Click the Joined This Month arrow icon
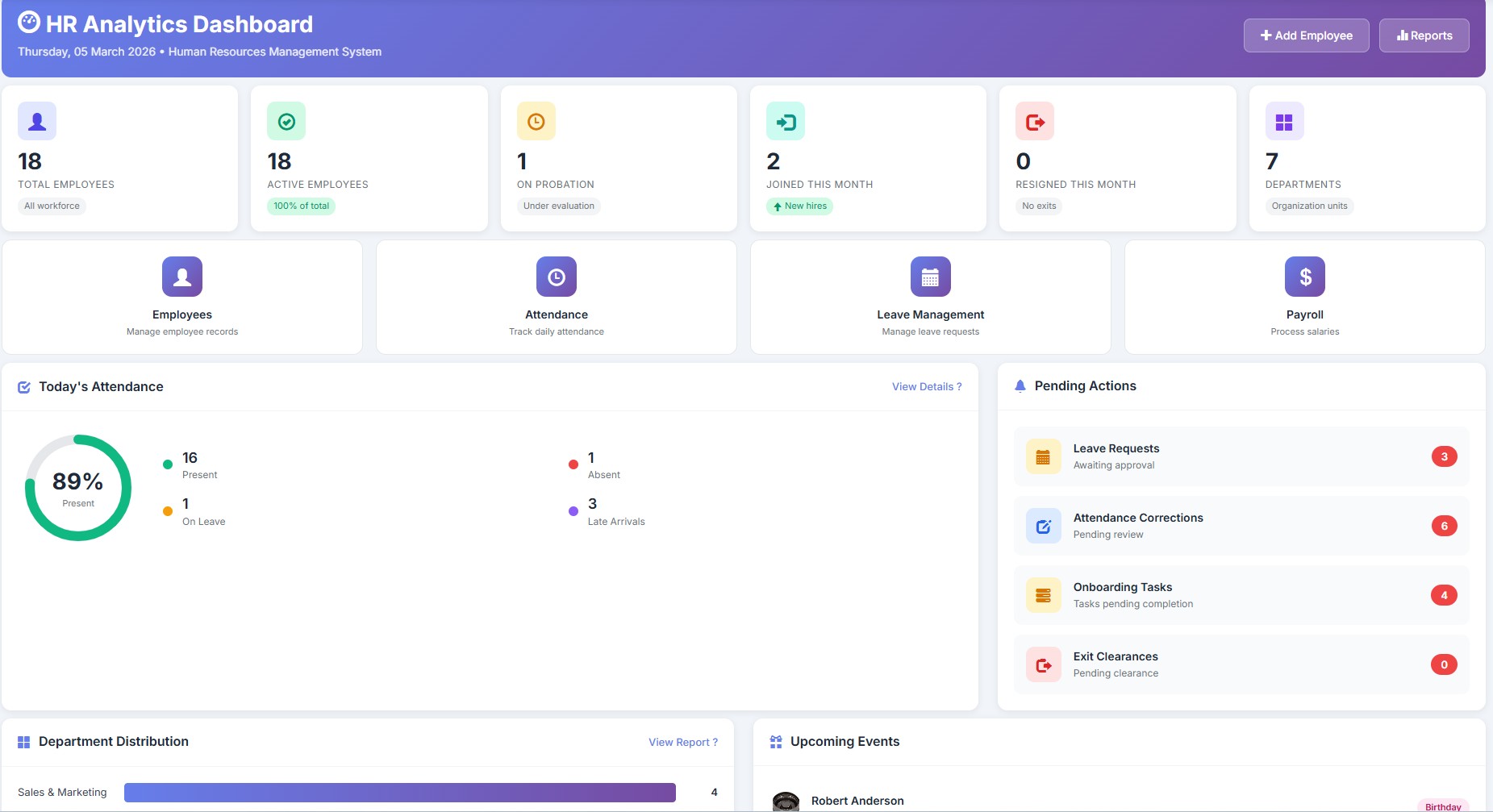 click(x=785, y=121)
